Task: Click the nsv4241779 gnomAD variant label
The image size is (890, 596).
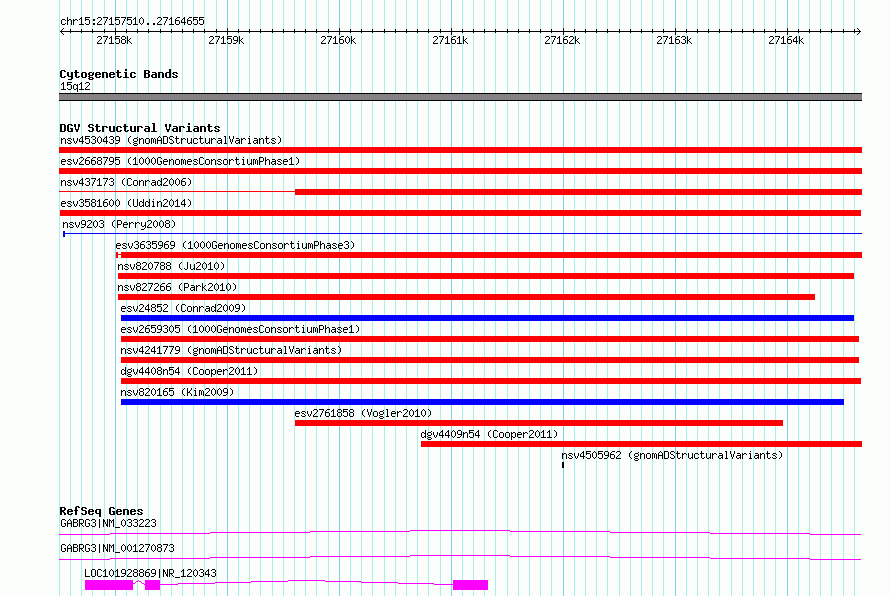Action: tap(231, 350)
